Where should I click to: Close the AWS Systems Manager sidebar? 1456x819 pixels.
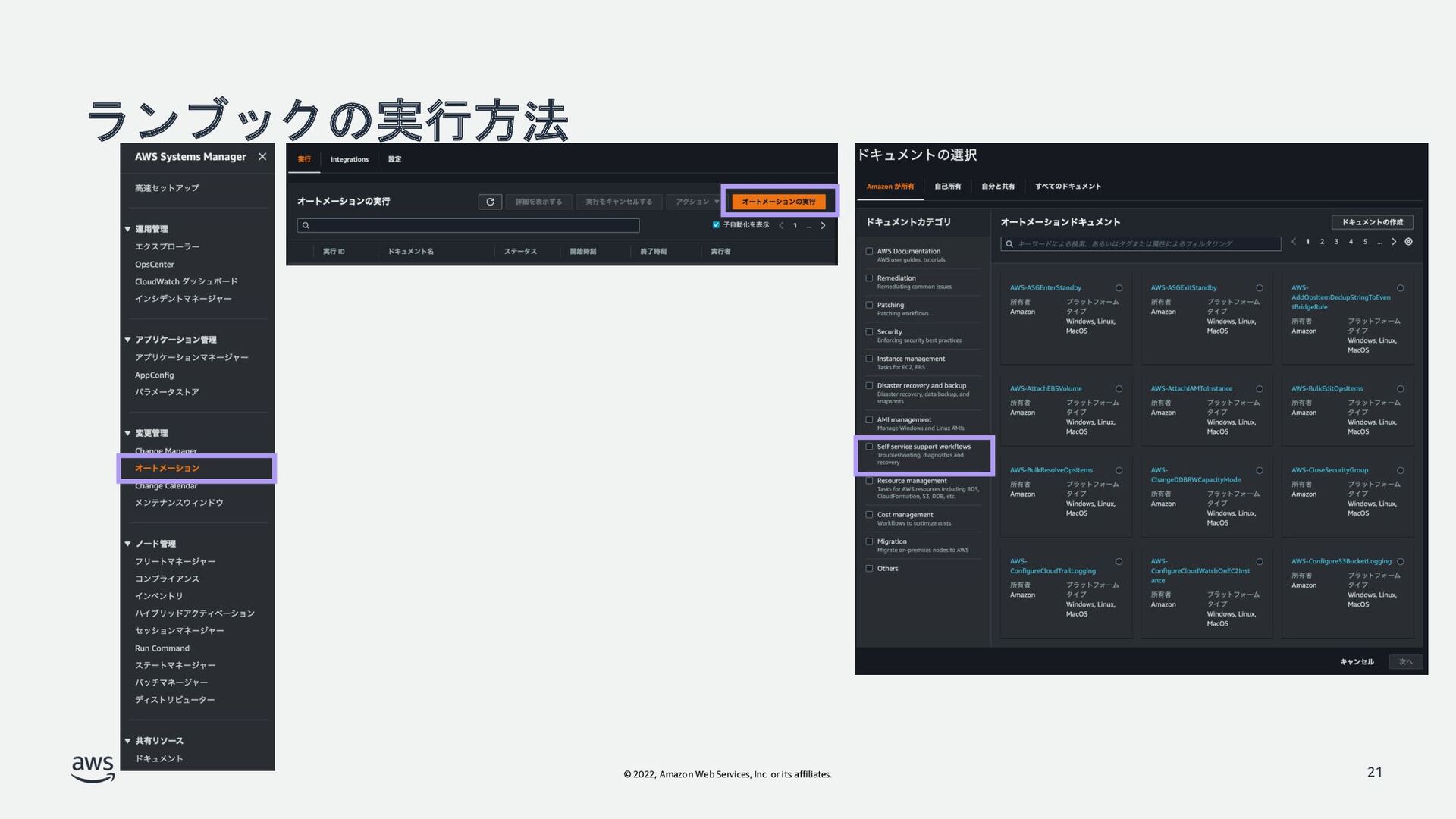point(262,157)
